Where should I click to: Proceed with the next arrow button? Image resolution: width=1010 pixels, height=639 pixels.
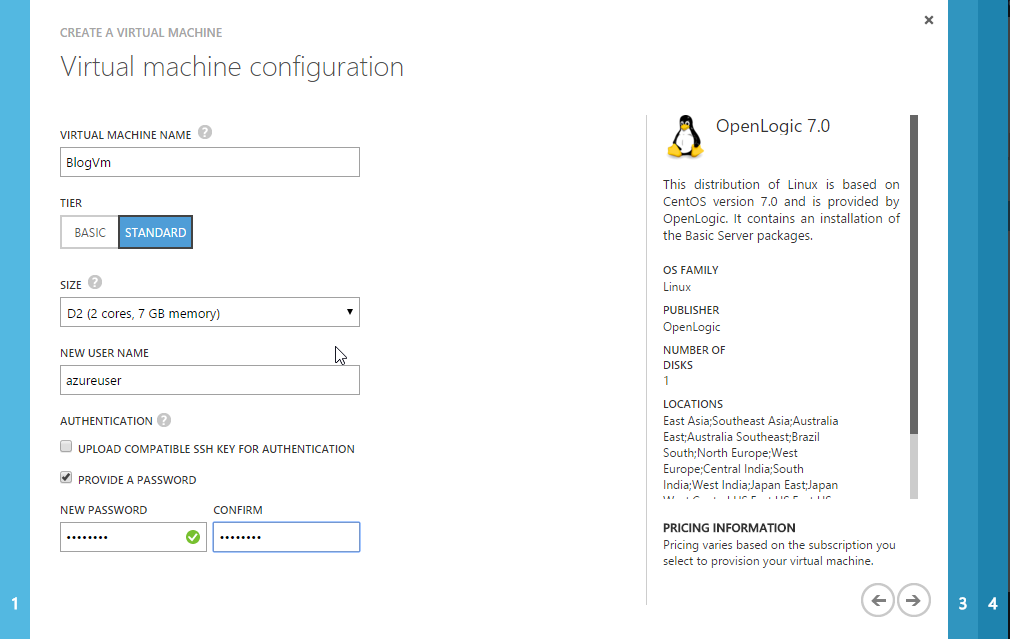[913, 601]
